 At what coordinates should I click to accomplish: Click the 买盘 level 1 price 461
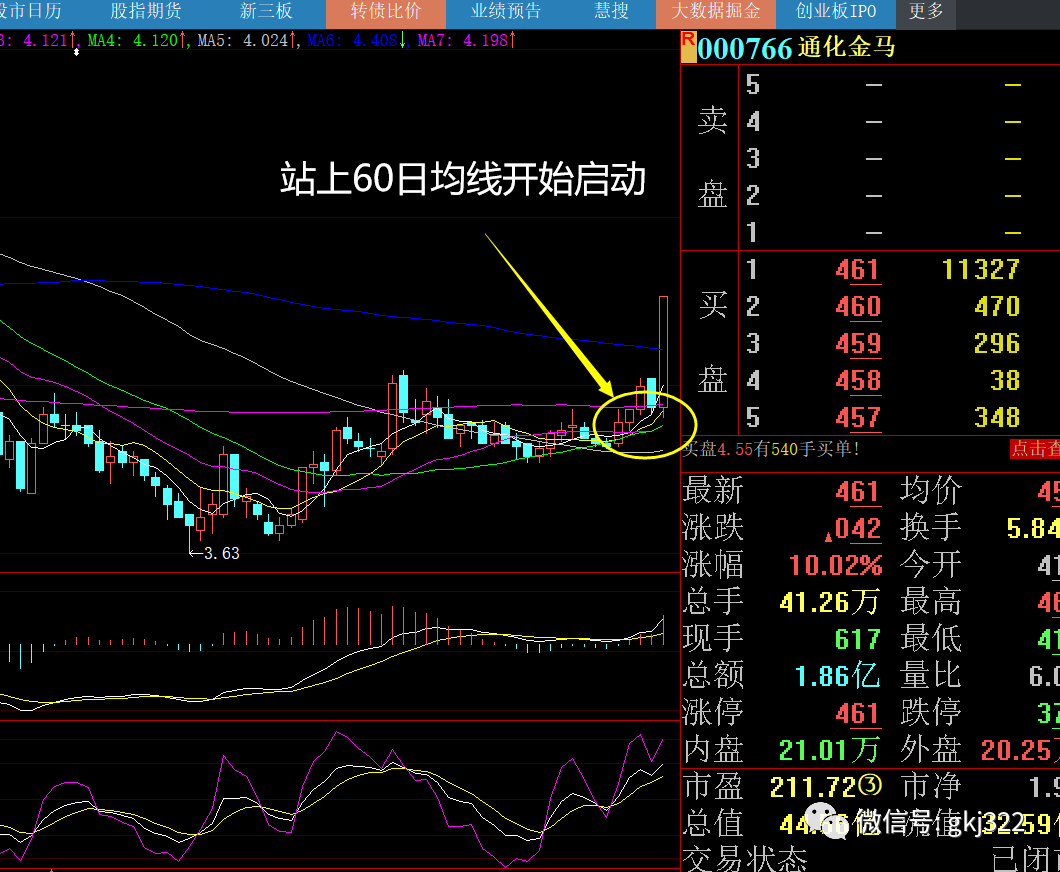pyautogui.click(x=857, y=269)
